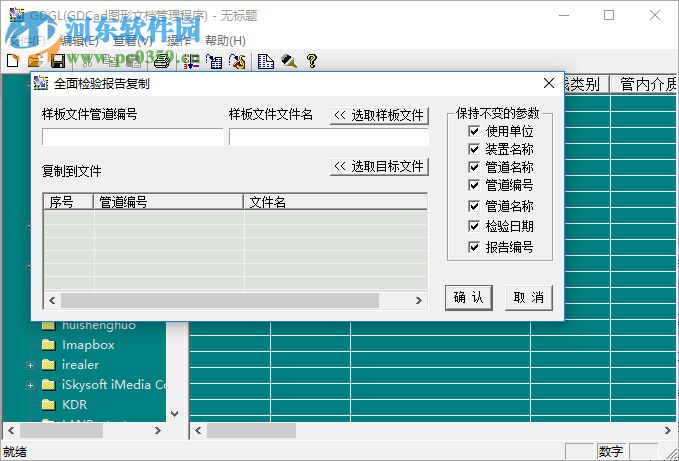
Task: Confirm with the 确认 button
Action: tap(469, 297)
